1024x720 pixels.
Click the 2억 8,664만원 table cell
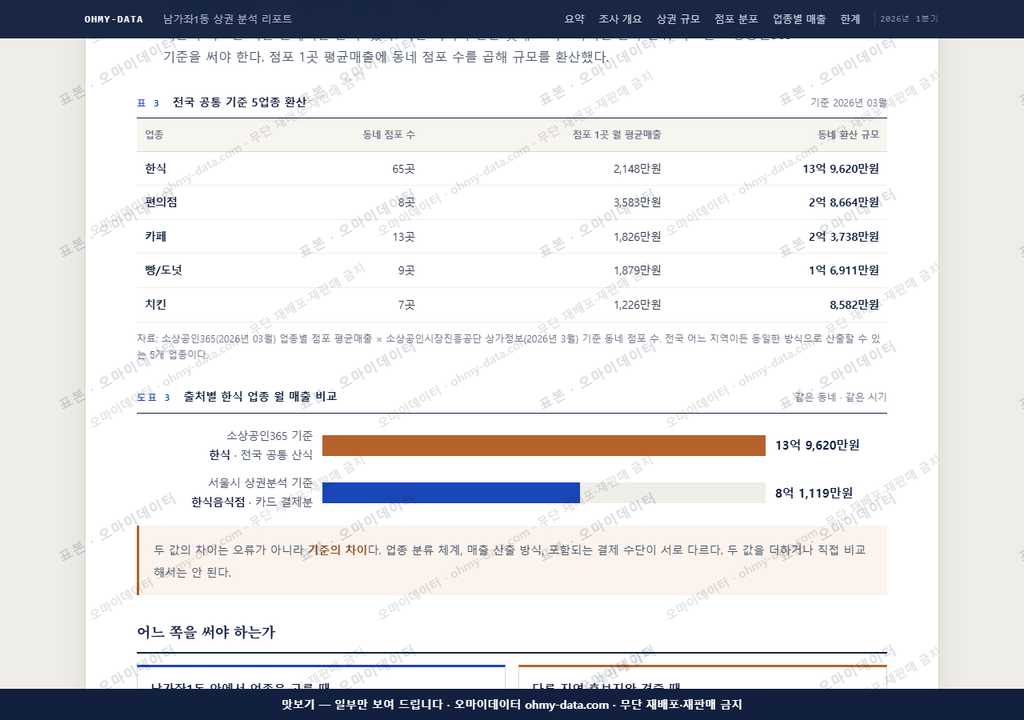coord(843,202)
